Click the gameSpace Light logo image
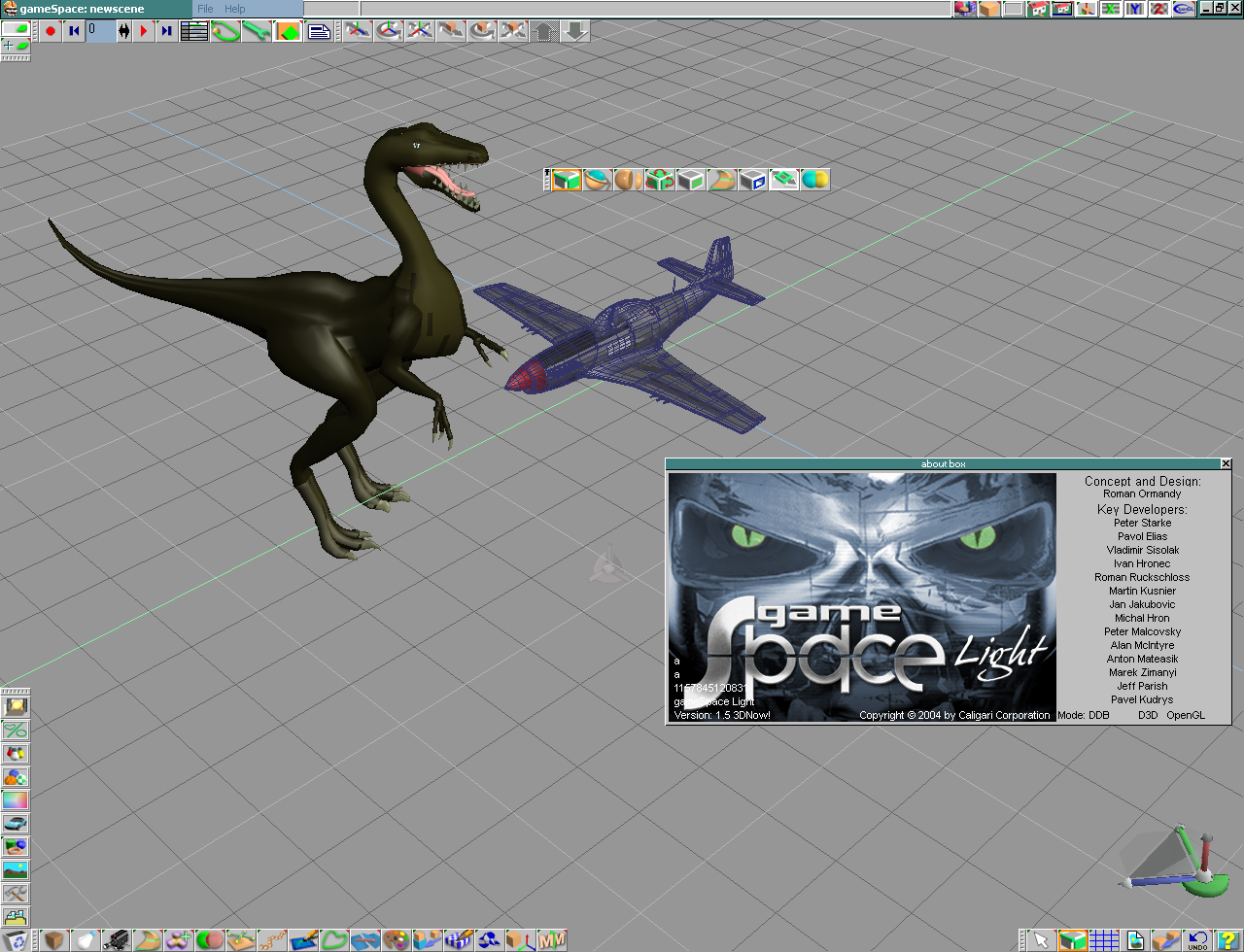The height and width of the screenshot is (952, 1244). [x=861, y=597]
